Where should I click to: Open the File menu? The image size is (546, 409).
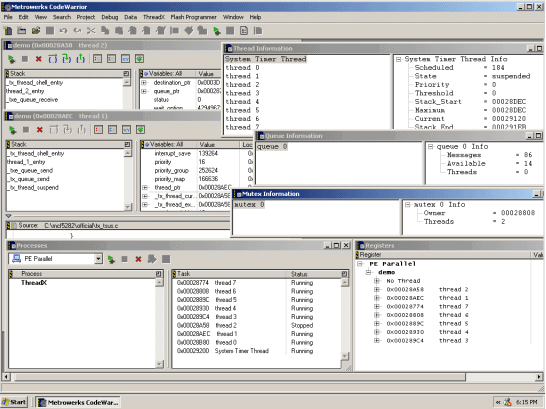tap(8, 17)
